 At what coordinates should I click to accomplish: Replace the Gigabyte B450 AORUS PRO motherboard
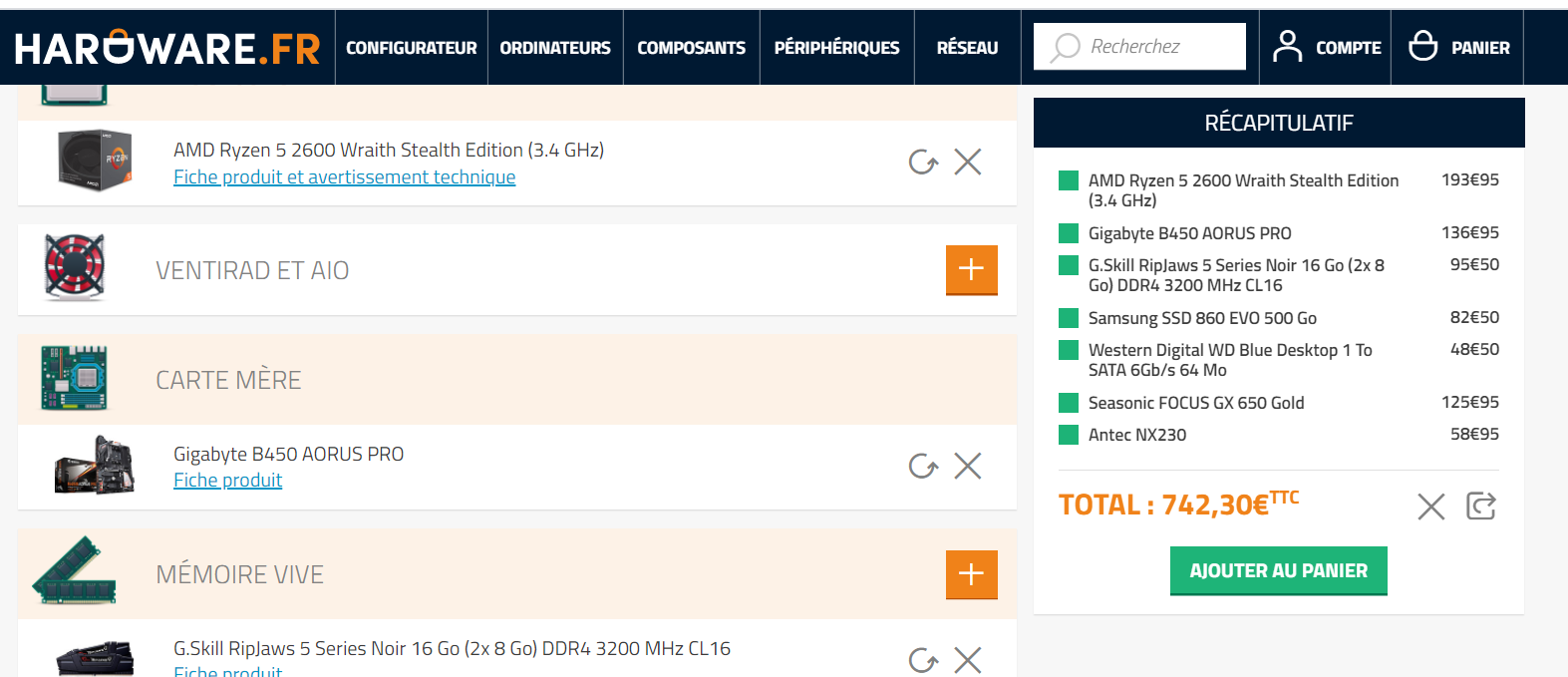pyautogui.click(x=923, y=466)
